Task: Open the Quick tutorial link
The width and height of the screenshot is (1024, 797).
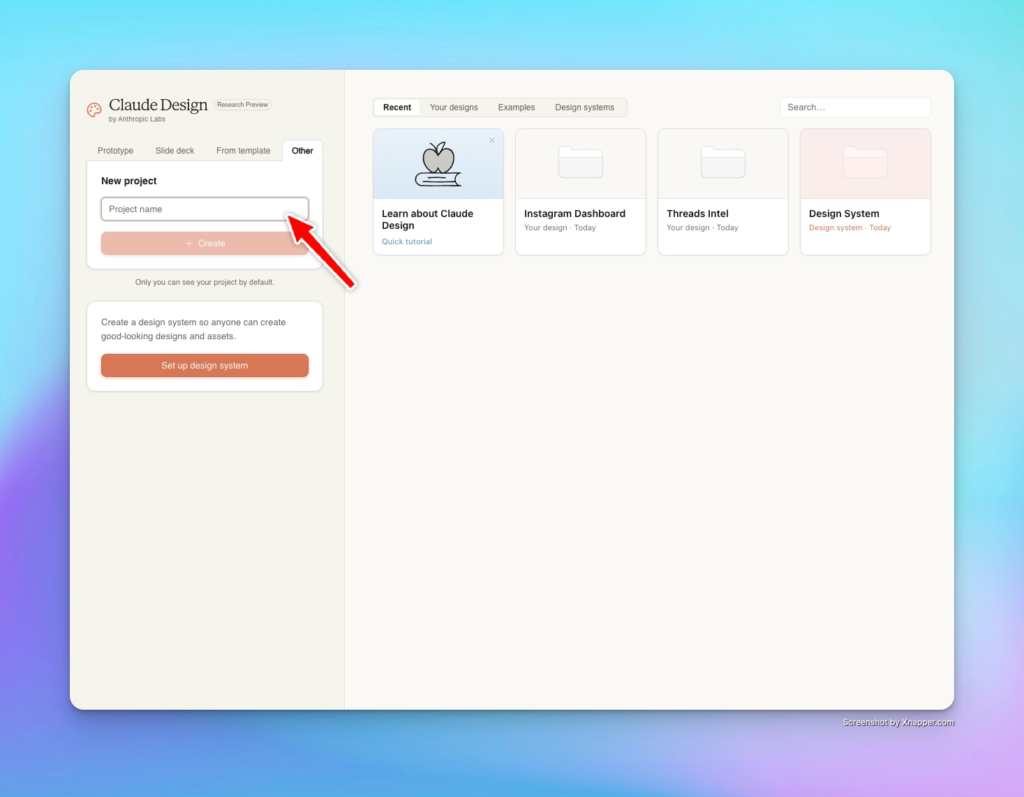Action: 407,242
